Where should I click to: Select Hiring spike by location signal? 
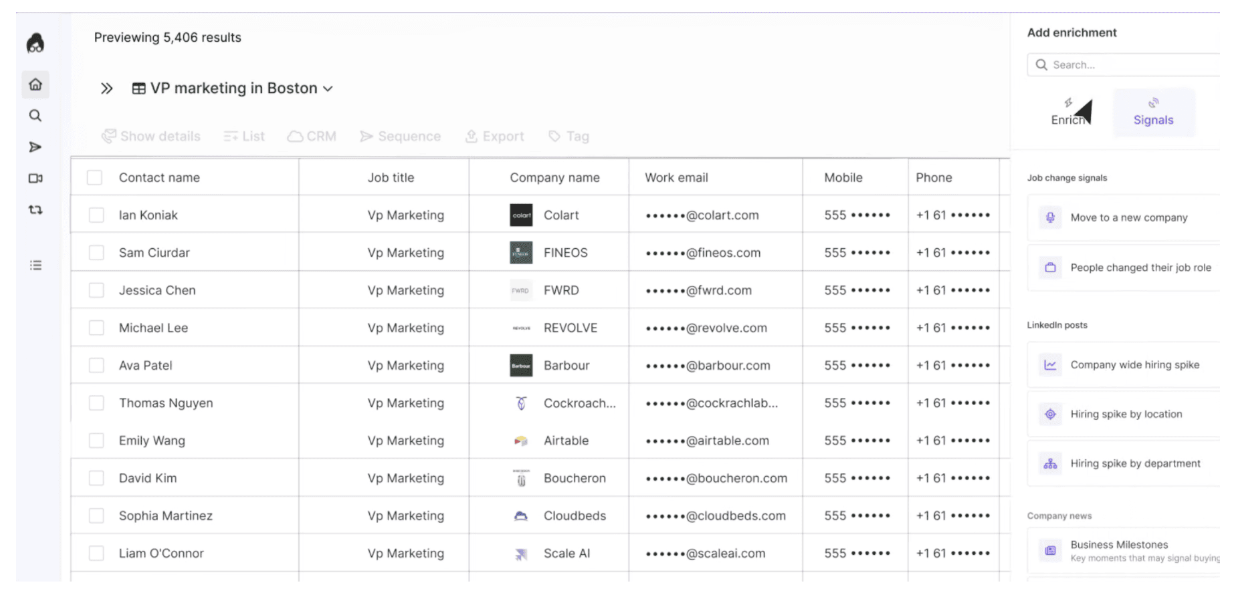tap(1124, 414)
